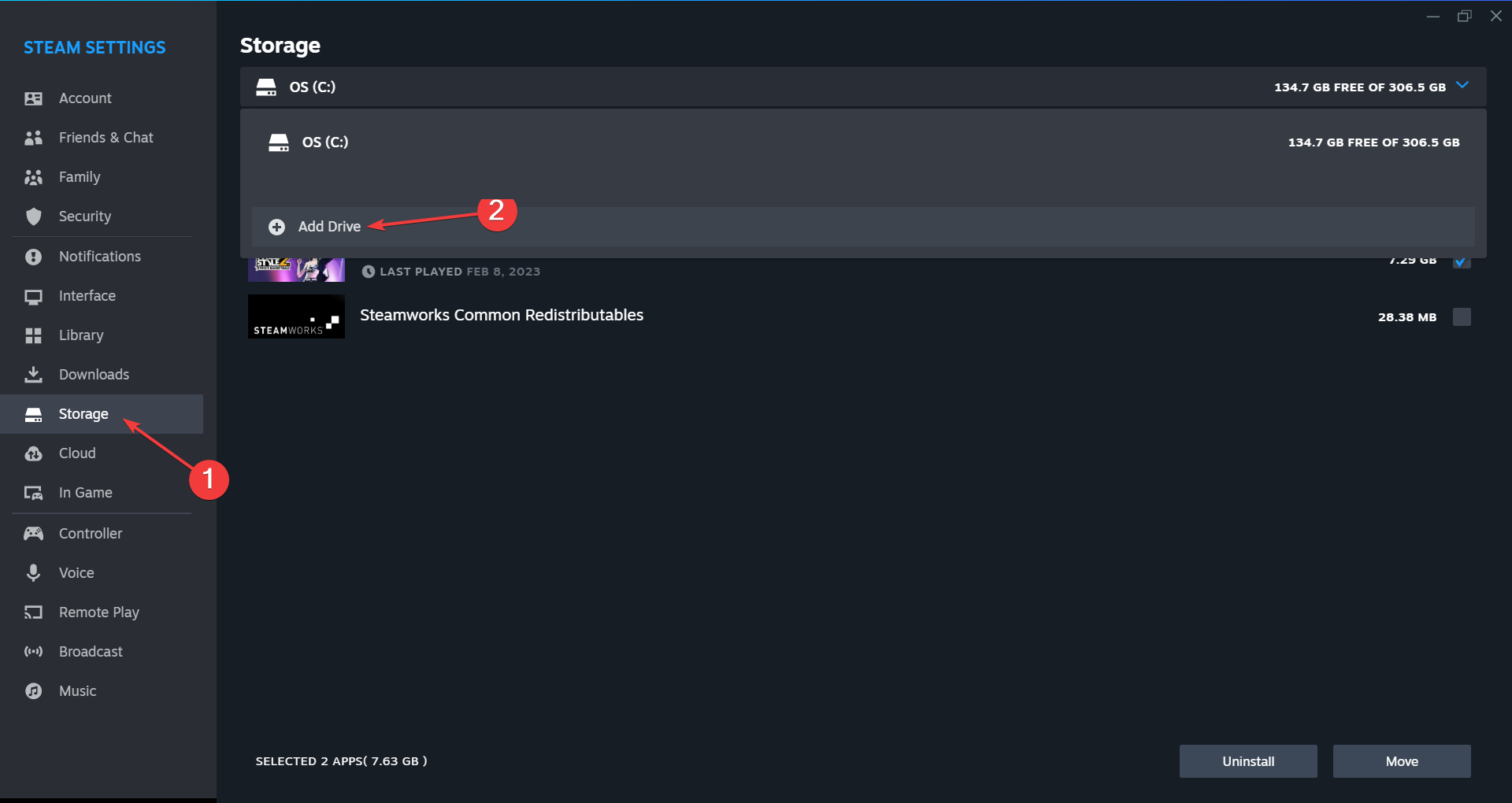Viewport: 1512px width, 803px height.
Task: Click the In Game overlay icon
Action: [33, 494]
